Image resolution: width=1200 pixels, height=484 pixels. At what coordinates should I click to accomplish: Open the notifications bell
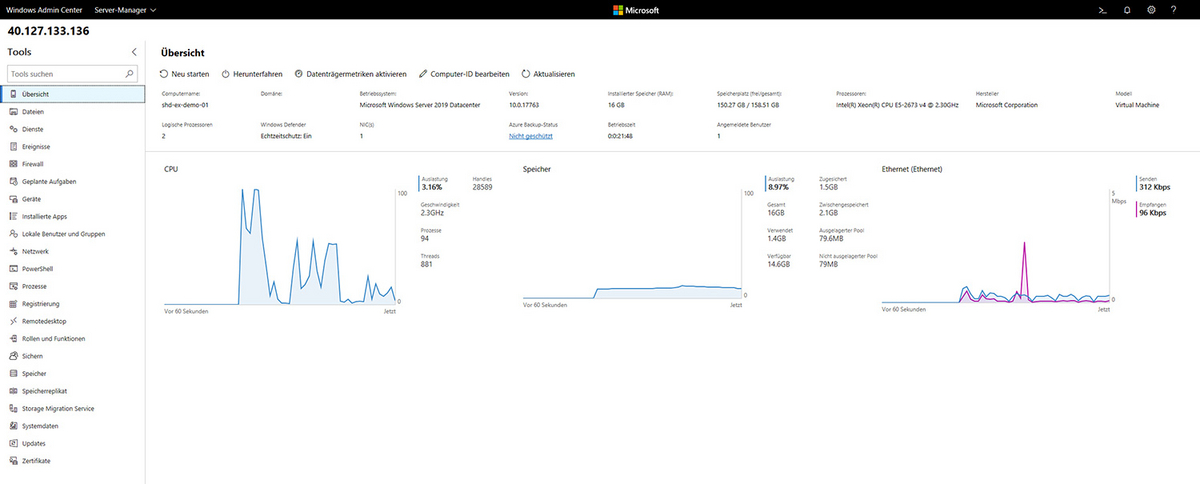pyautogui.click(x=1127, y=9)
